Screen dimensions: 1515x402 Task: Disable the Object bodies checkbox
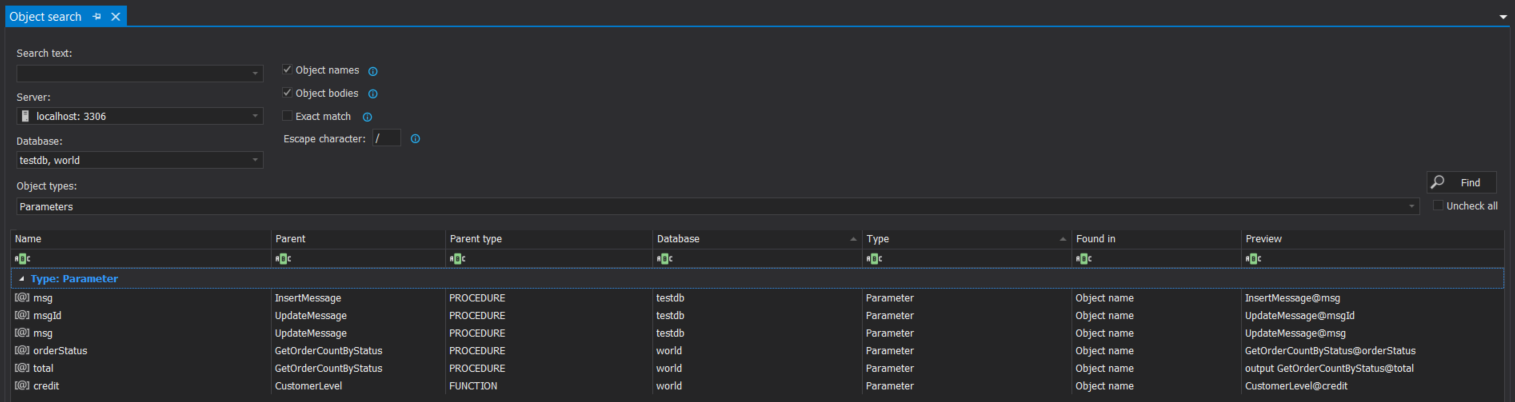288,93
